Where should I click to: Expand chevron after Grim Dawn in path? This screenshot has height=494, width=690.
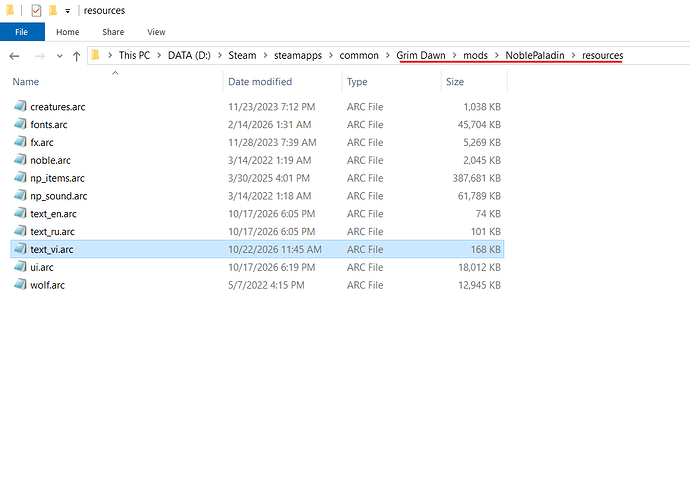[x=455, y=55]
